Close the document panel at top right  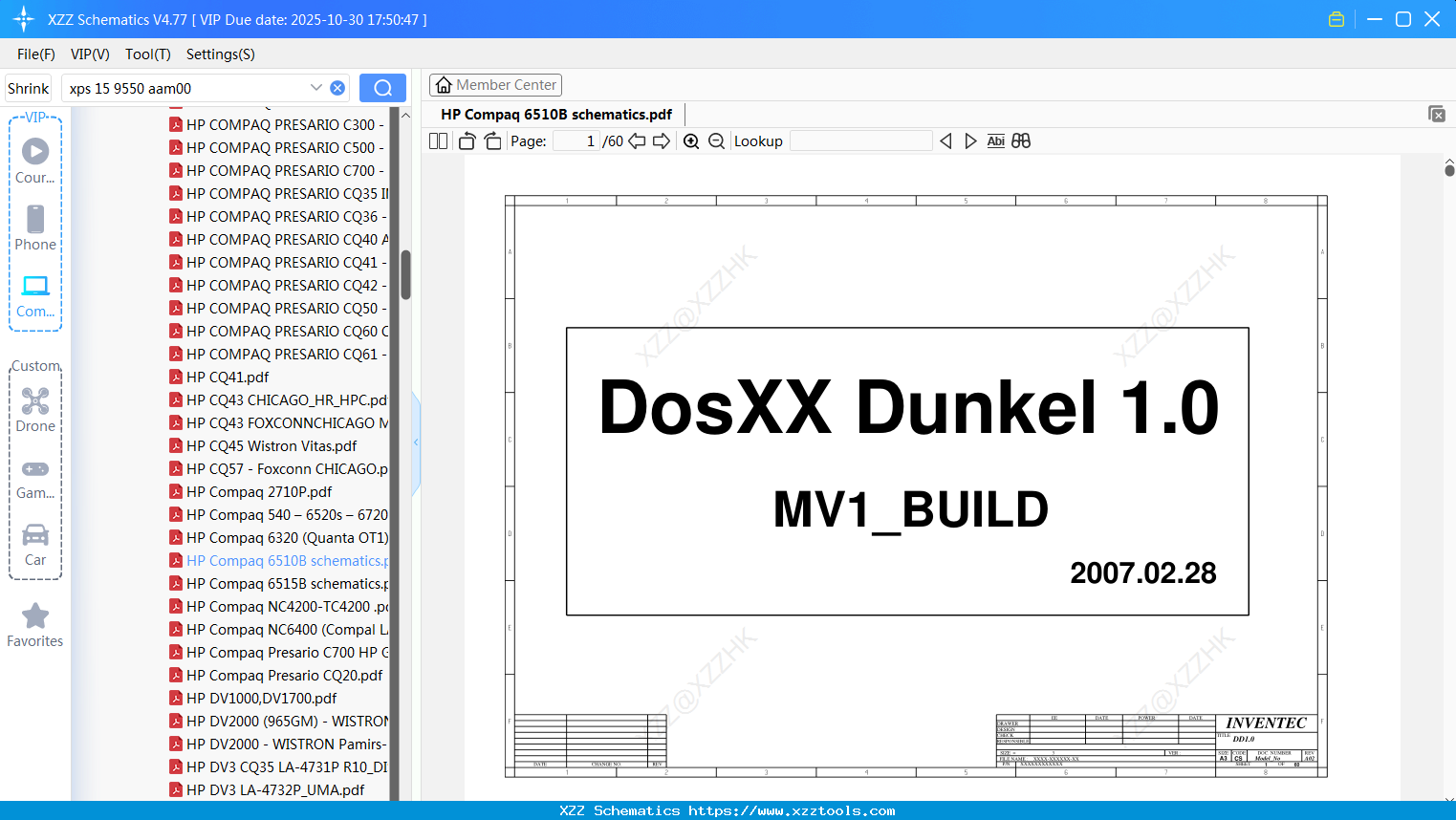pyautogui.click(x=1437, y=114)
